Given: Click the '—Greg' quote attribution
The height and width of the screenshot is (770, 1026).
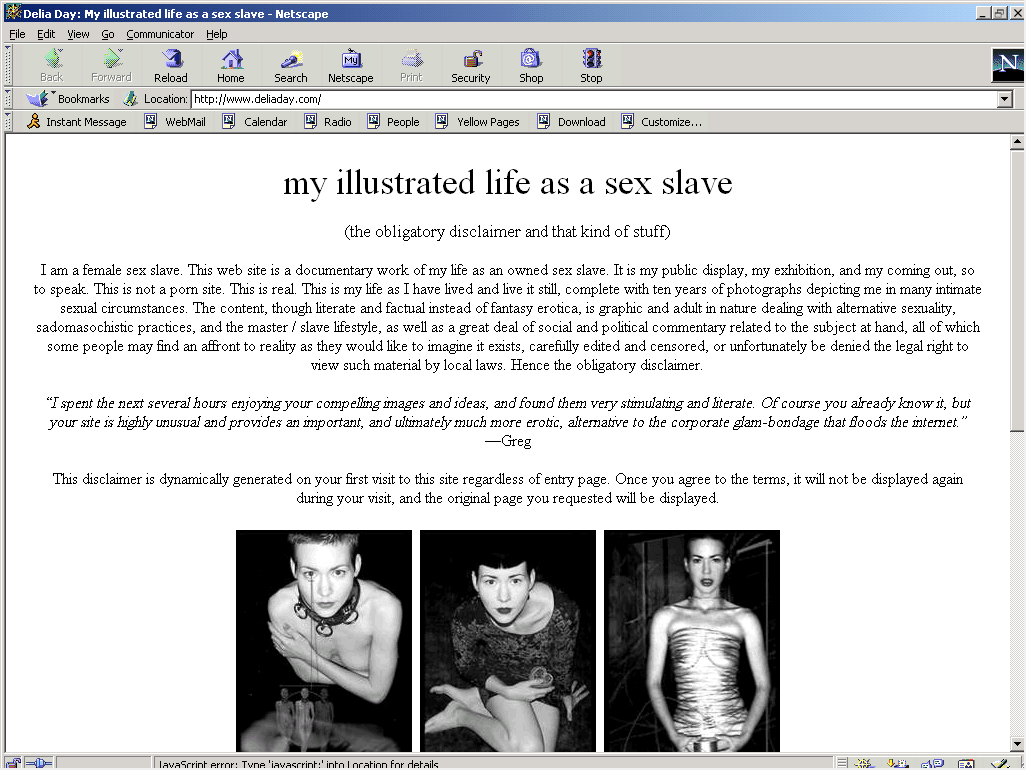Looking at the screenshot, I should pyautogui.click(x=508, y=441).
